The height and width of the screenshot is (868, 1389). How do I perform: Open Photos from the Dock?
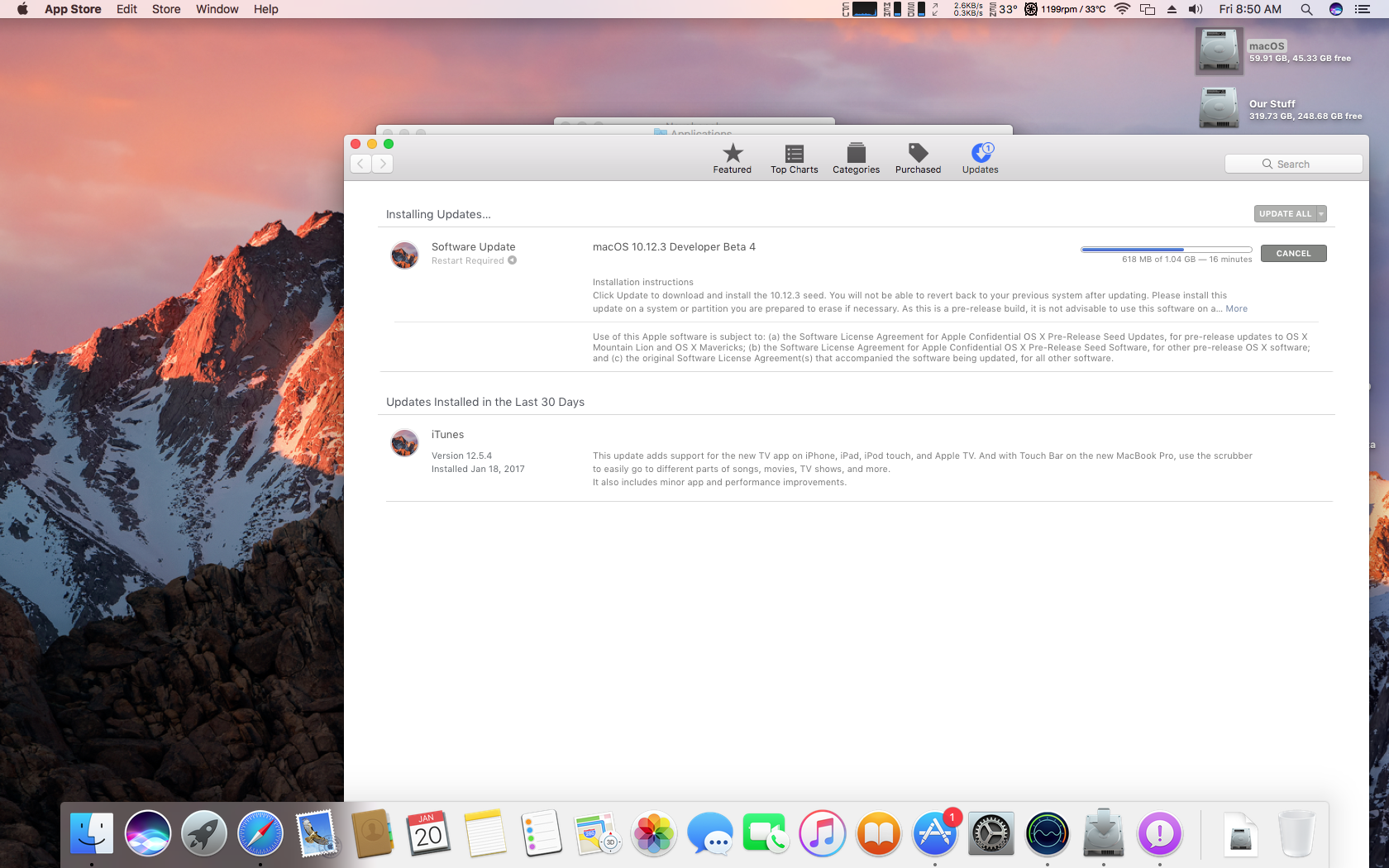point(654,833)
